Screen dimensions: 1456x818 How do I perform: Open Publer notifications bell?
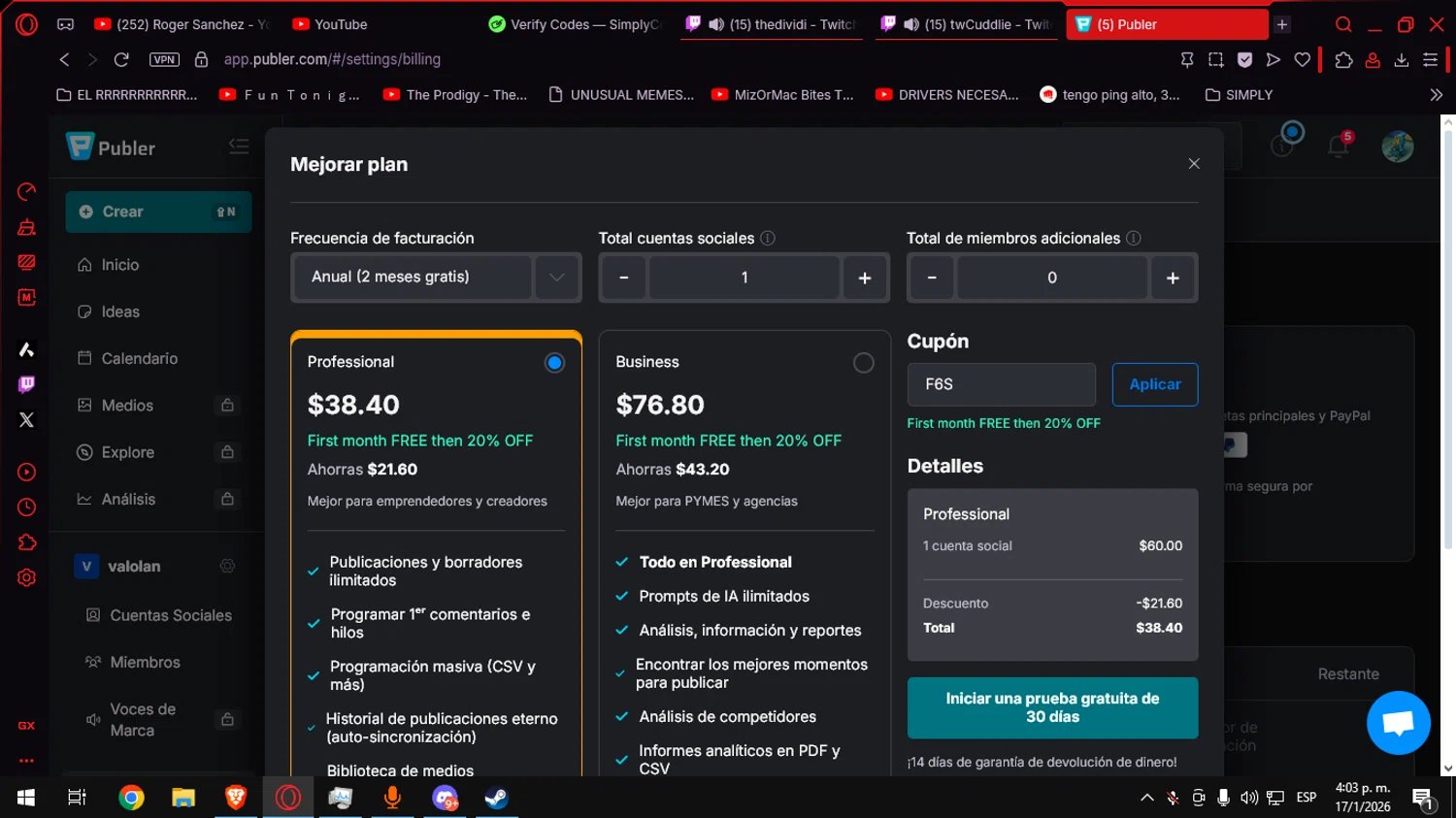[1339, 146]
